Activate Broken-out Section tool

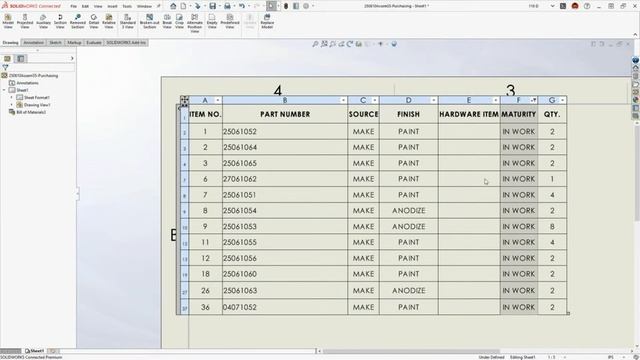click(150, 21)
